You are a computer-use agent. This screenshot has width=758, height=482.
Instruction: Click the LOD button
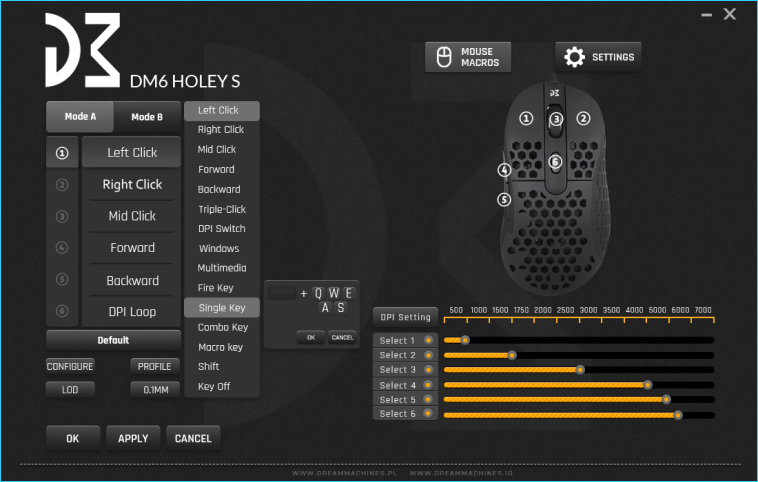tap(70, 390)
